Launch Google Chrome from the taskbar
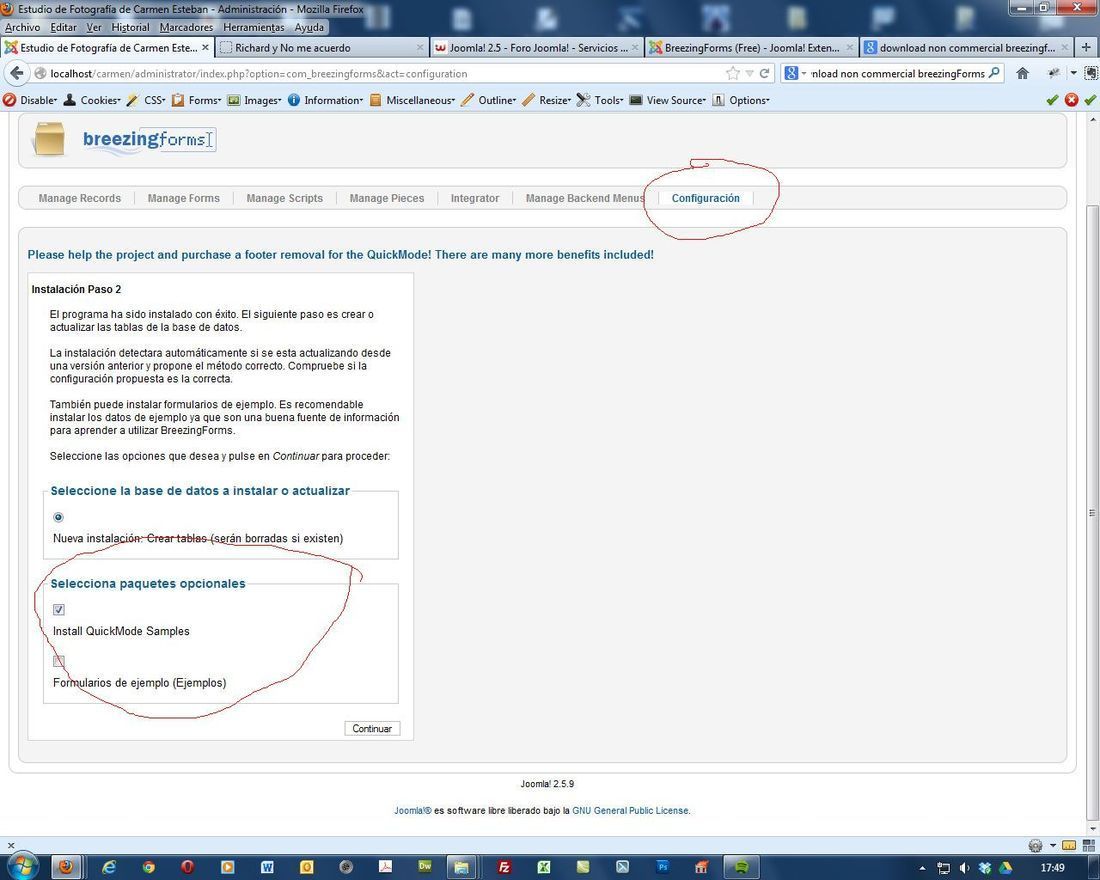Image resolution: width=1100 pixels, height=880 pixels. (x=148, y=867)
